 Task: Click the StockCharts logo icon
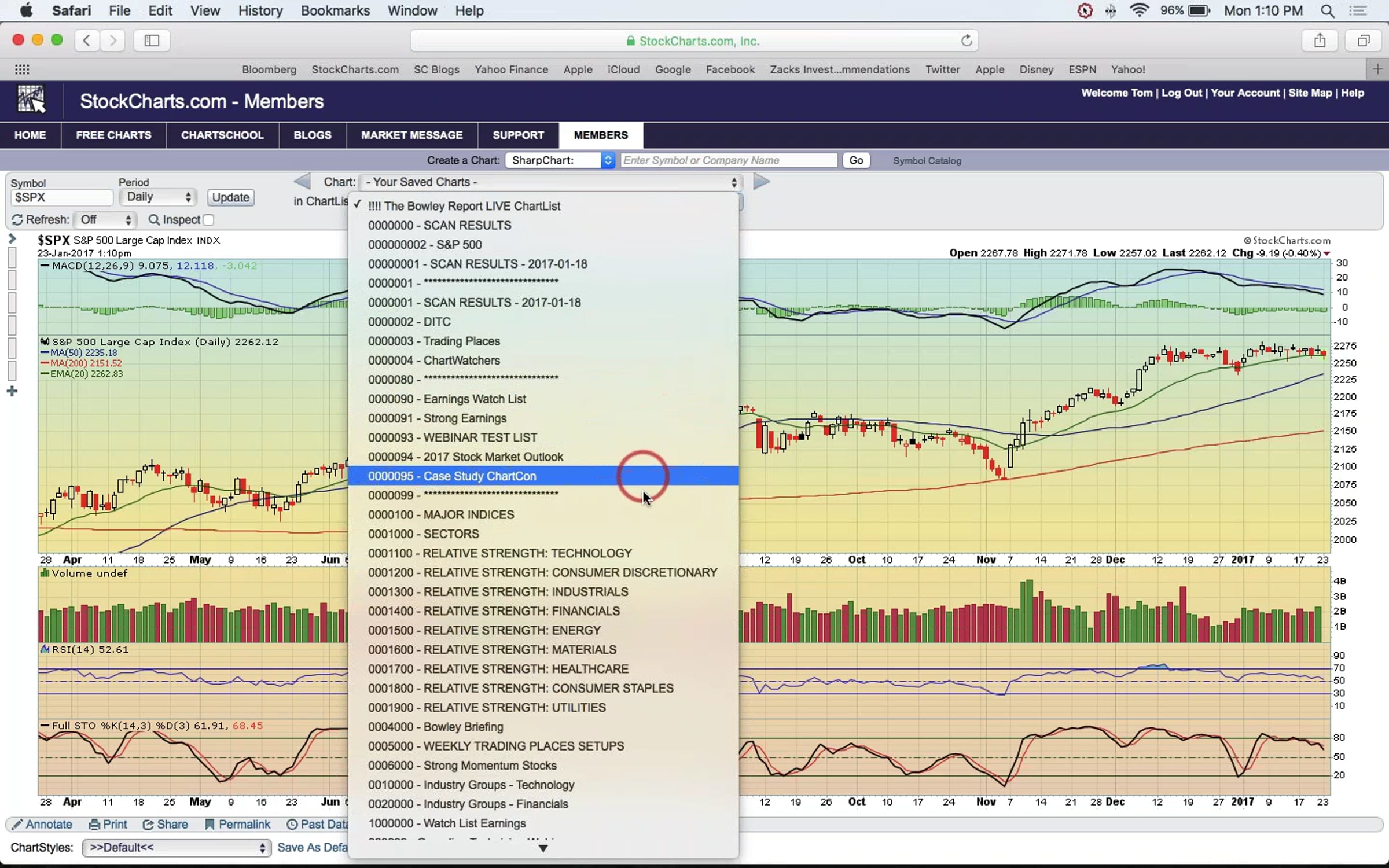(31, 100)
